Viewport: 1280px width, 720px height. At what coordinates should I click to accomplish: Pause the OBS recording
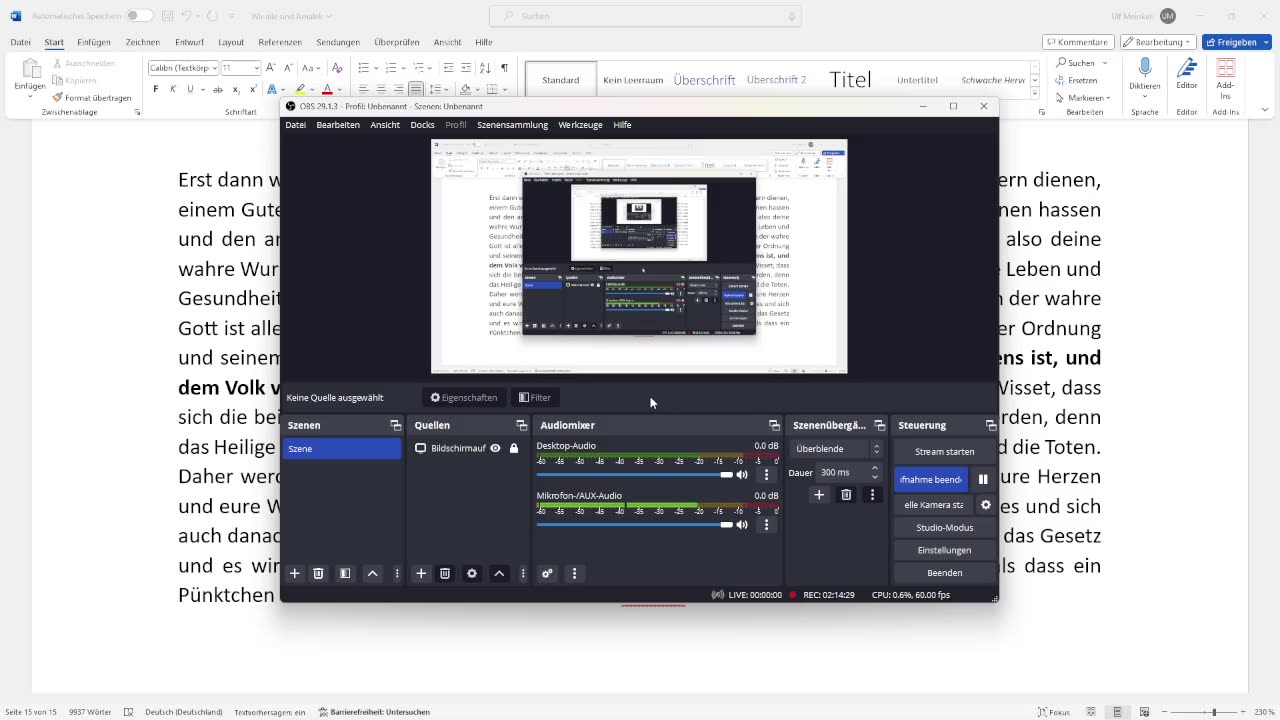(x=983, y=479)
